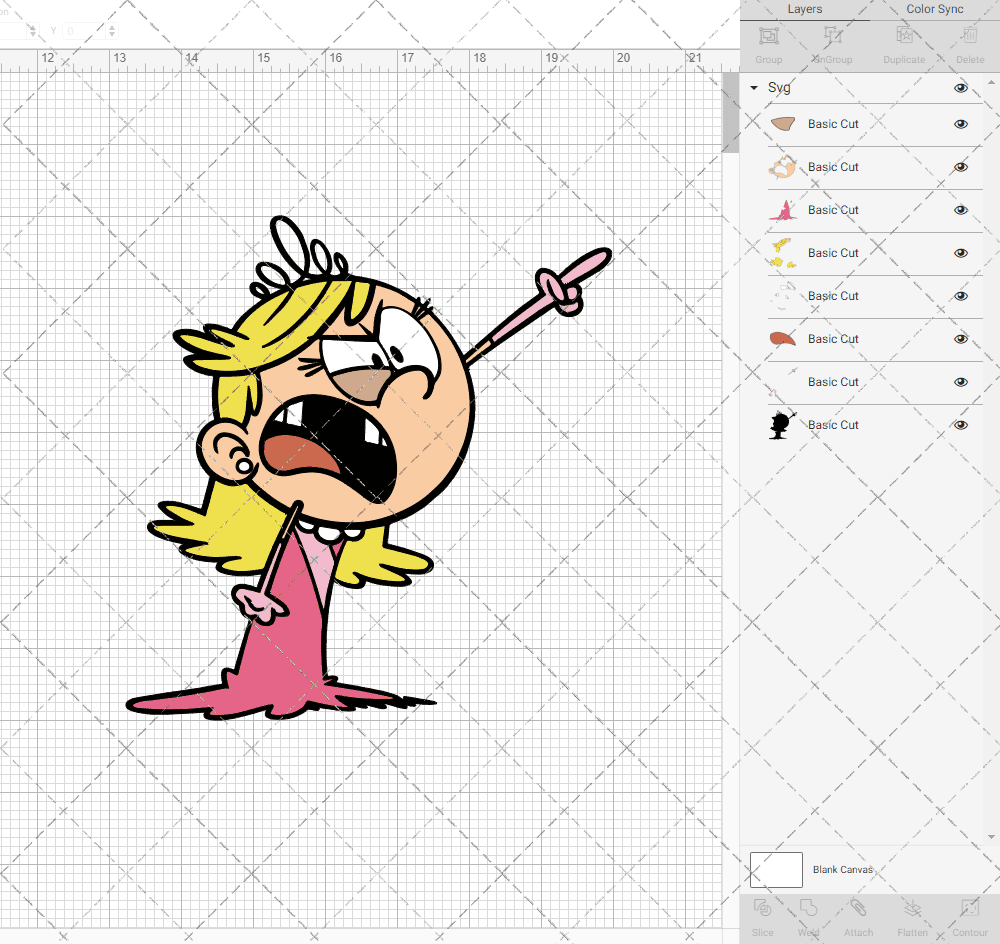Select the pink dress layer thumbnail
Image resolution: width=1000 pixels, height=944 pixels.
[x=783, y=210]
